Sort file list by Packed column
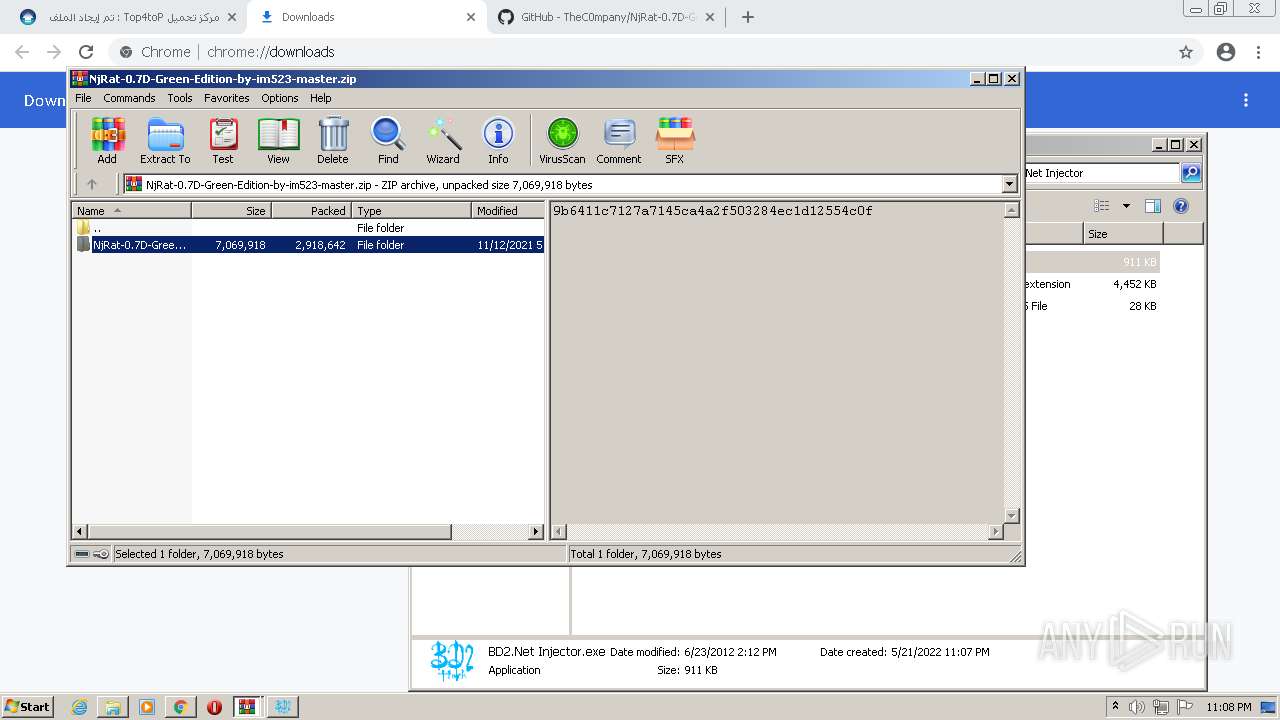 311,211
